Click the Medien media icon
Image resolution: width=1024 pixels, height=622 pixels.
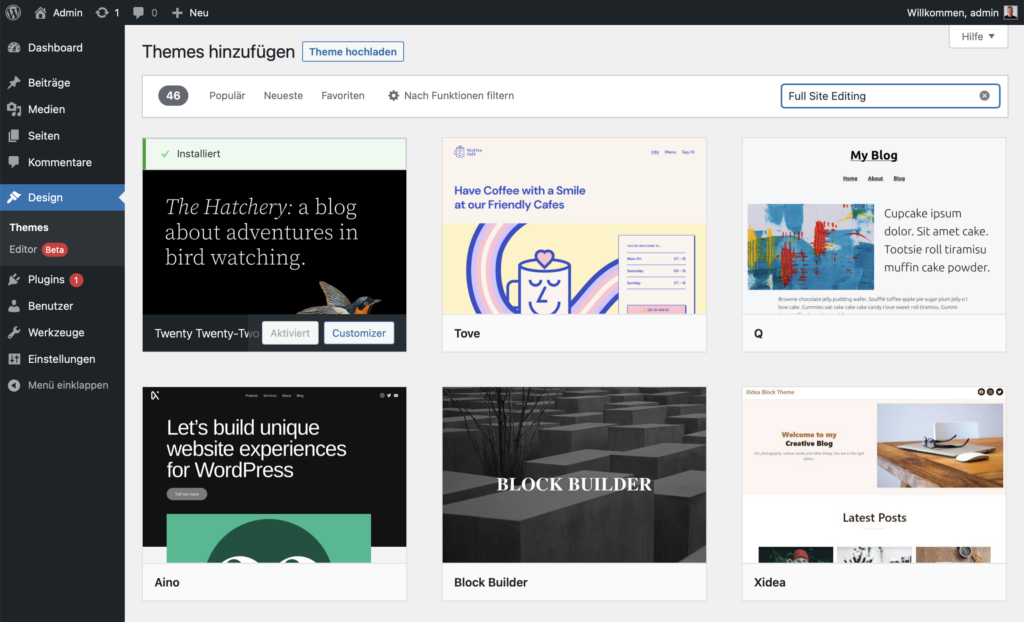click(14, 109)
